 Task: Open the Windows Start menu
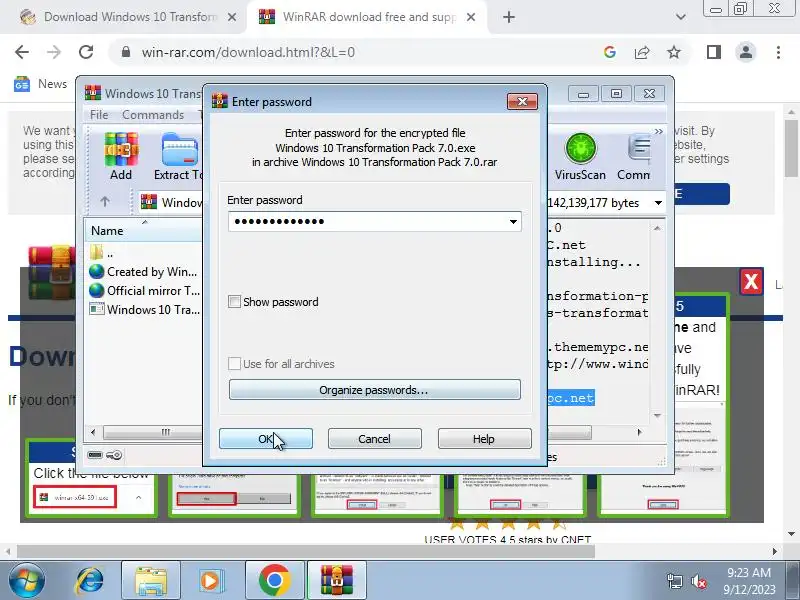click(x=26, y=581)
